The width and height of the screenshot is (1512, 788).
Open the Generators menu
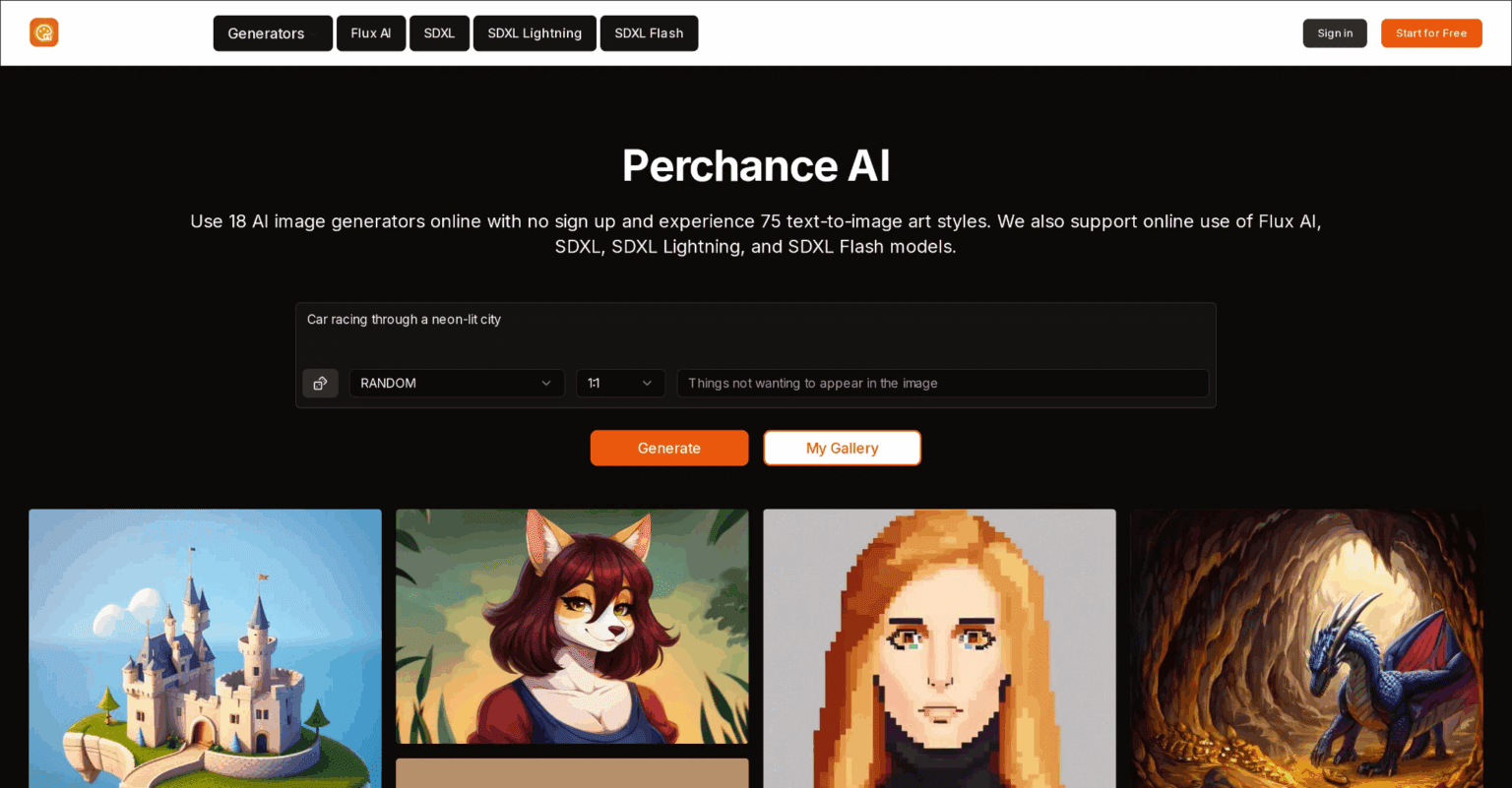(273, 33)
